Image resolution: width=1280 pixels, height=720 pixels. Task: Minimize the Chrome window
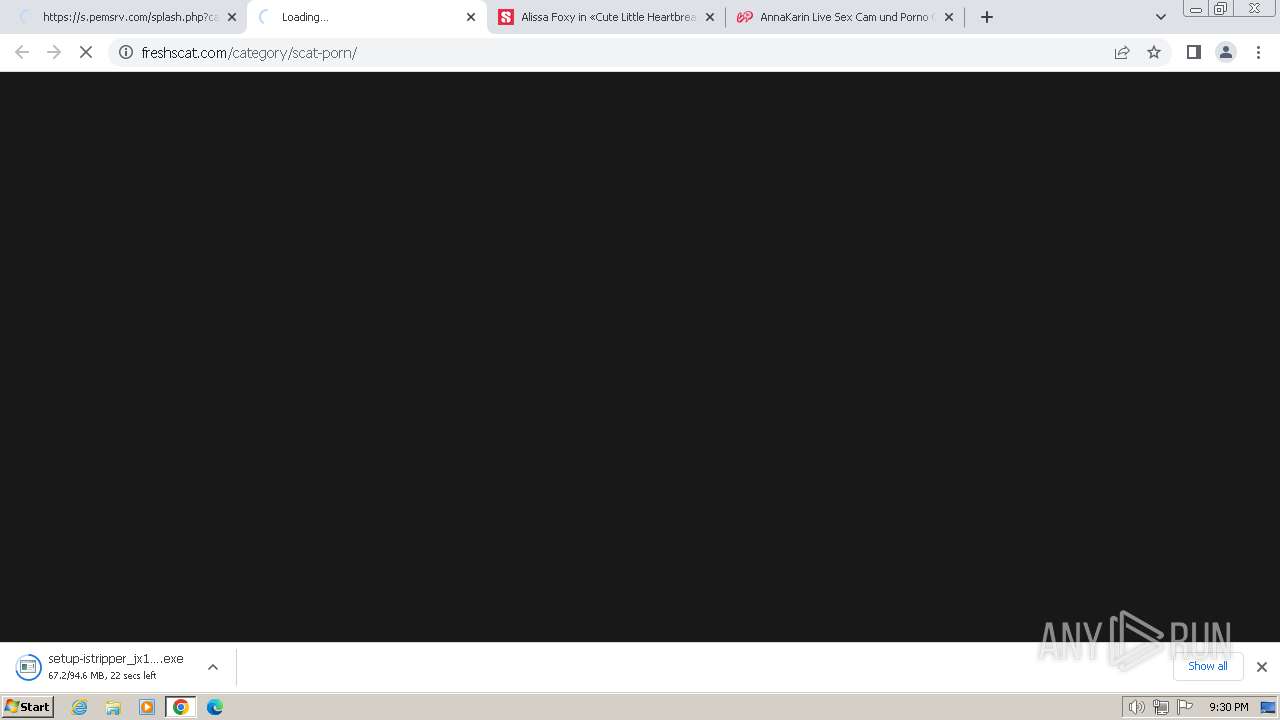point(1195,9)
